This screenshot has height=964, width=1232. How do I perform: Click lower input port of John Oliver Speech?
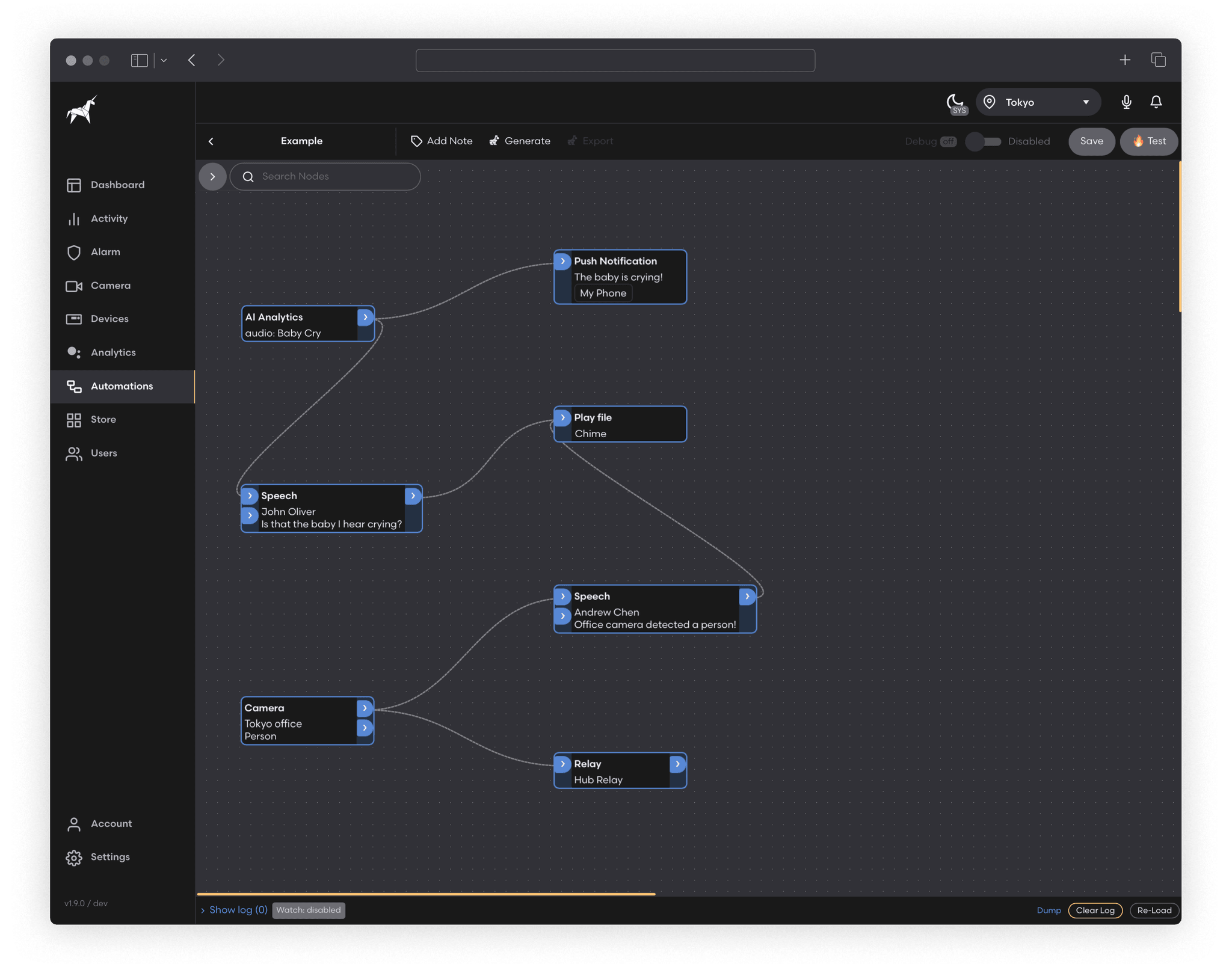click(x=250, y=515)
